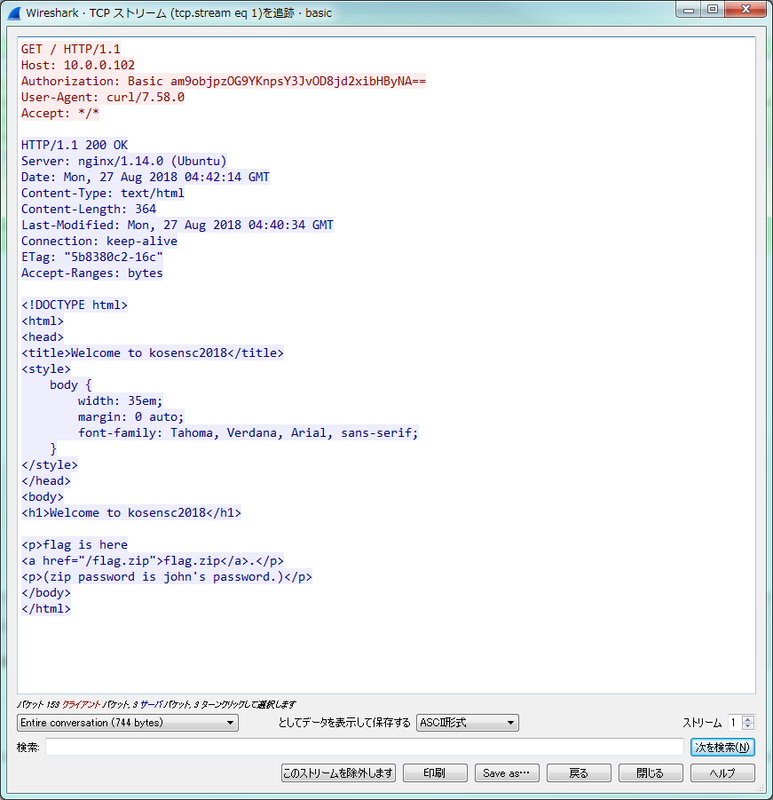
Task: Click the margin: 0 auto; line
Action: pos(131,417)
